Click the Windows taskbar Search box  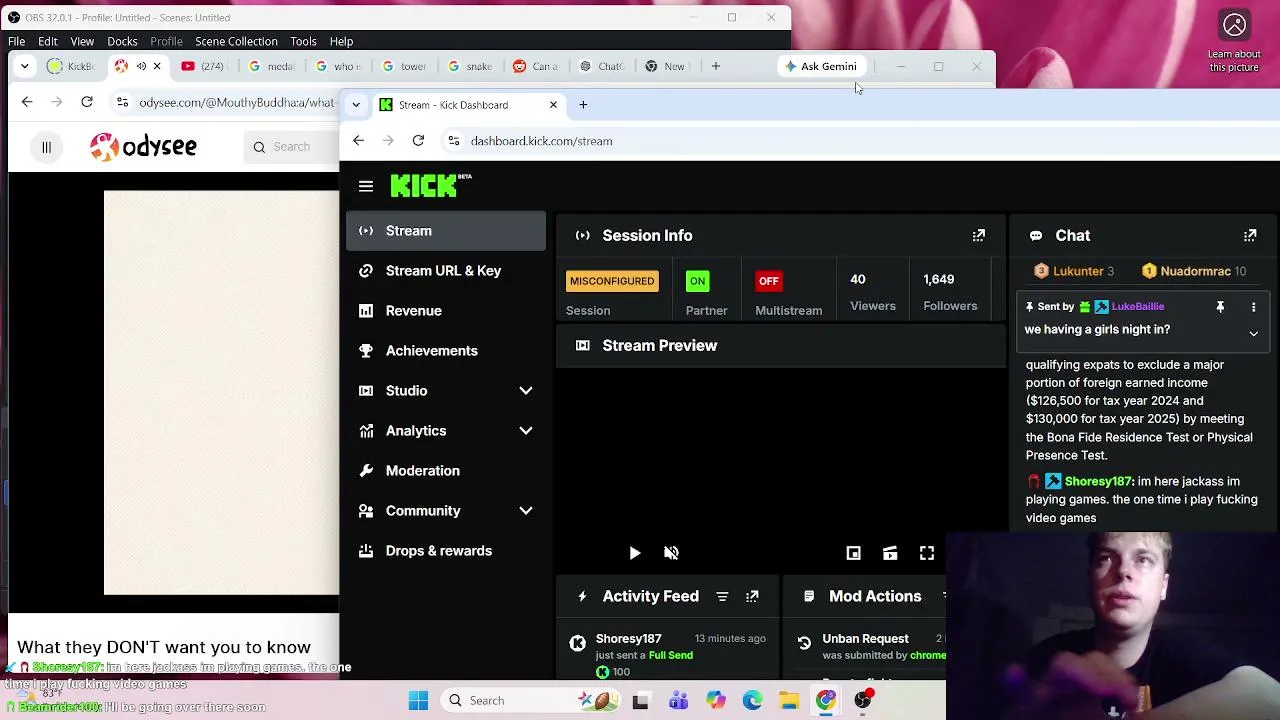pyautogui.click(x=530, y=701)
